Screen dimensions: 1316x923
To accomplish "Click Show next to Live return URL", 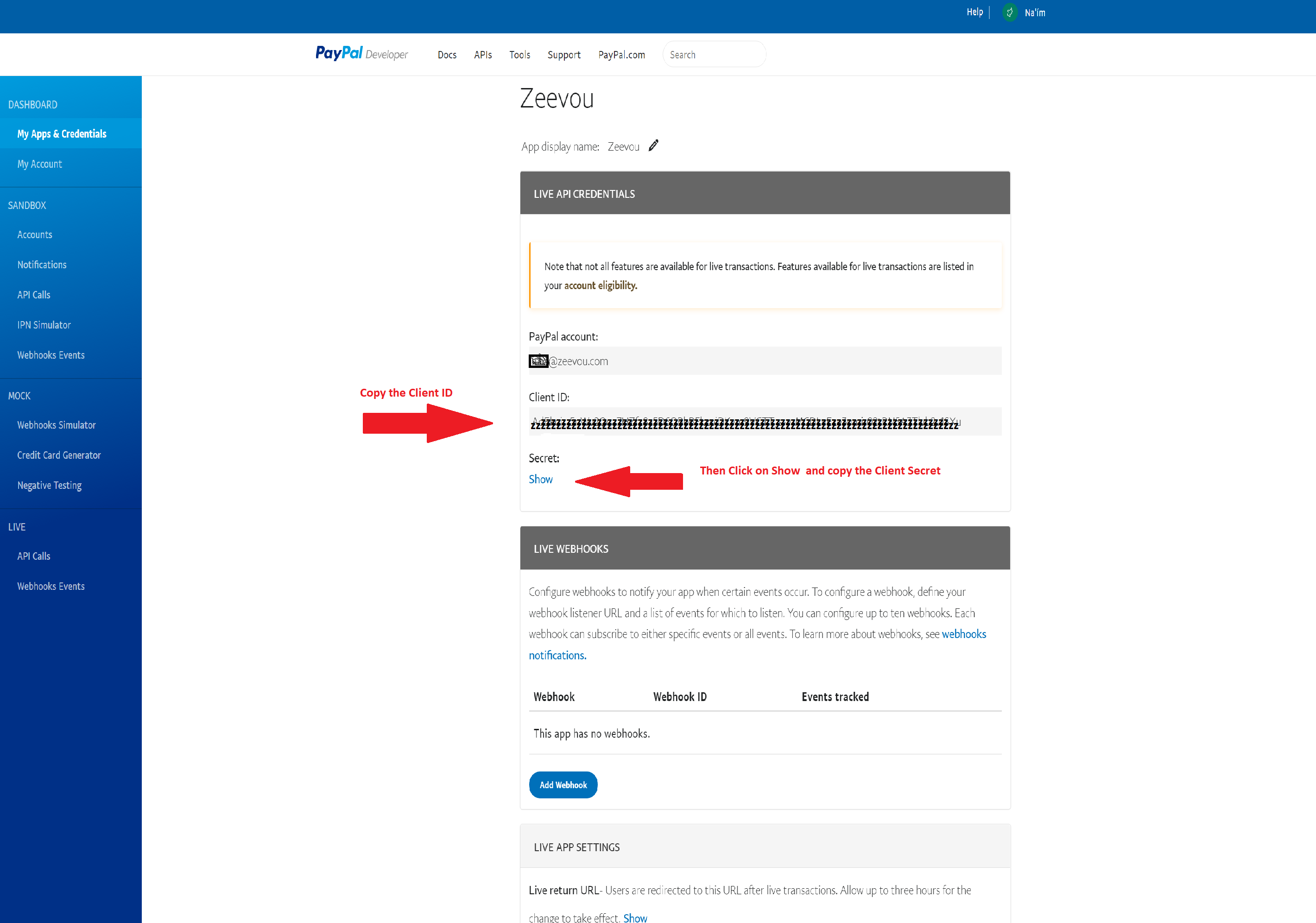I will pyautogui.click(x=635, y=917).
